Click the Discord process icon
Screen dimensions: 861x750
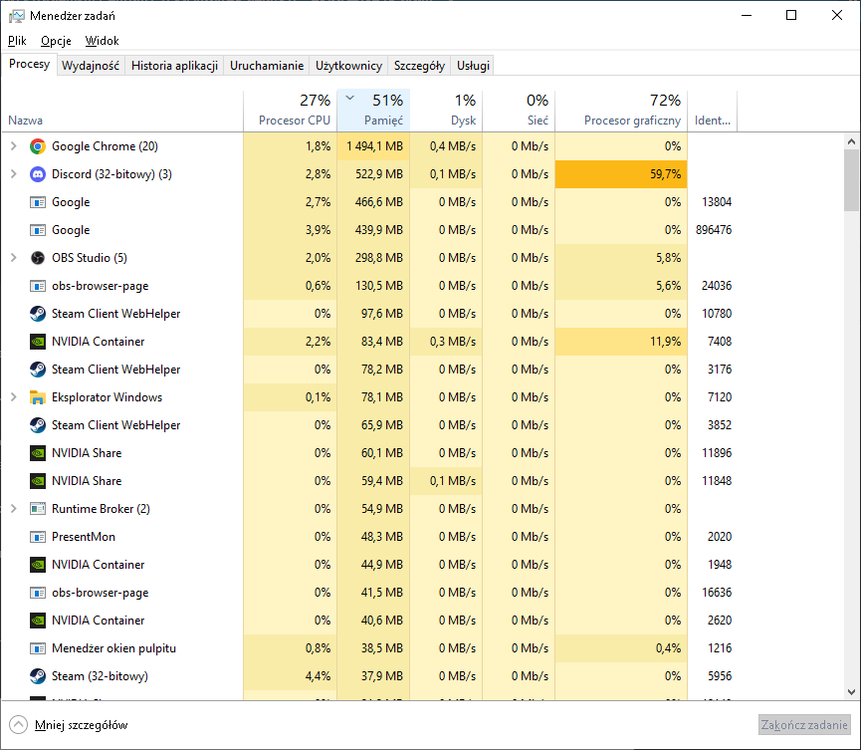coord(37,174)
